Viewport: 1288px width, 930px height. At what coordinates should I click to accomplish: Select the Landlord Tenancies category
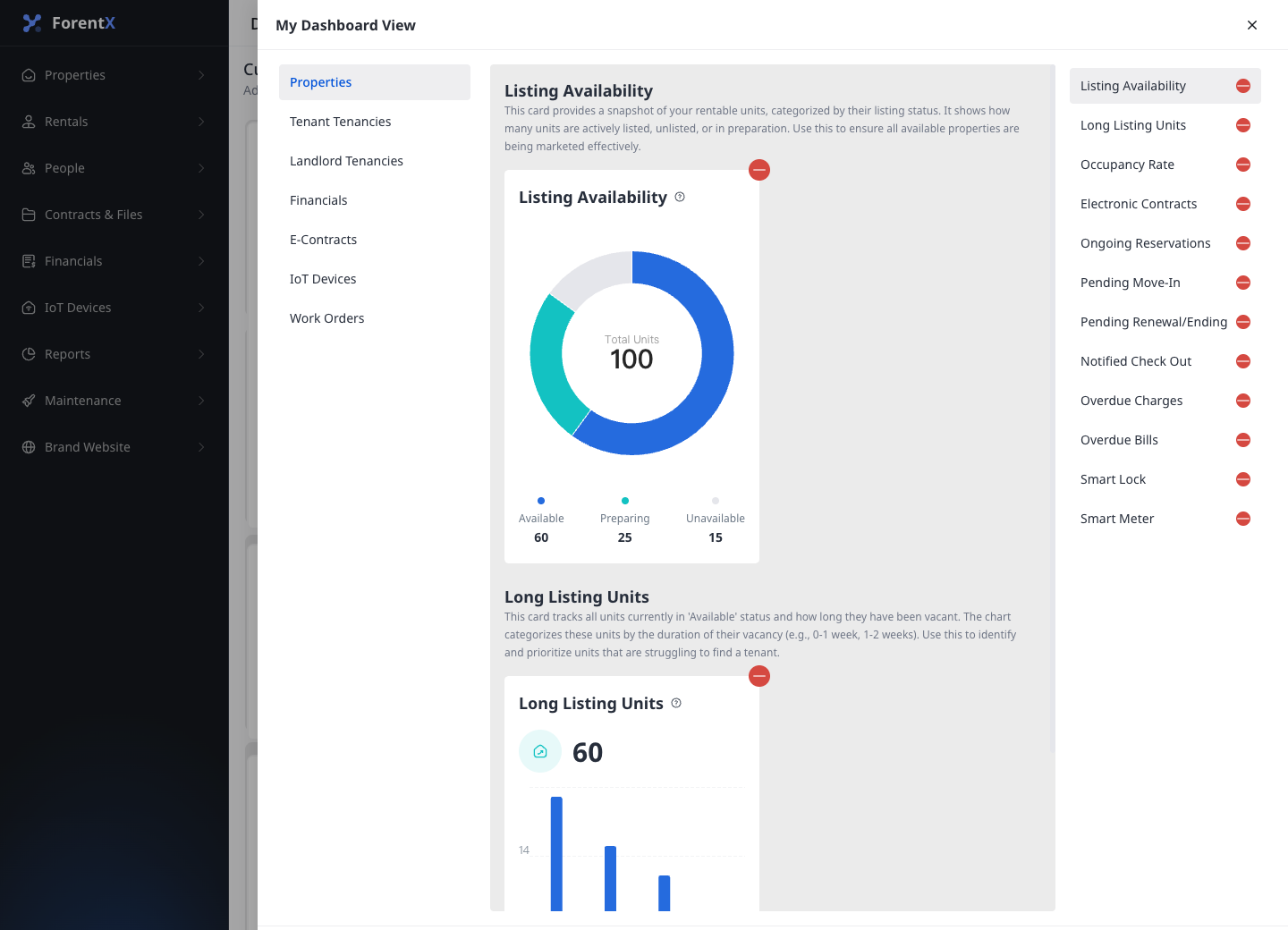coord(375,161)
